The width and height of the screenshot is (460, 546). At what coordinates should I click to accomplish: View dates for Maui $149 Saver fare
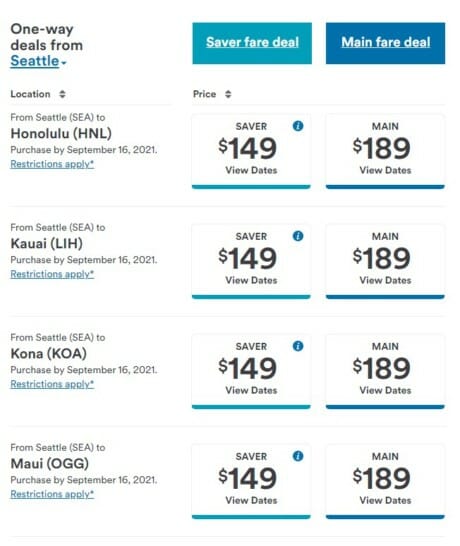click(251, 482)
